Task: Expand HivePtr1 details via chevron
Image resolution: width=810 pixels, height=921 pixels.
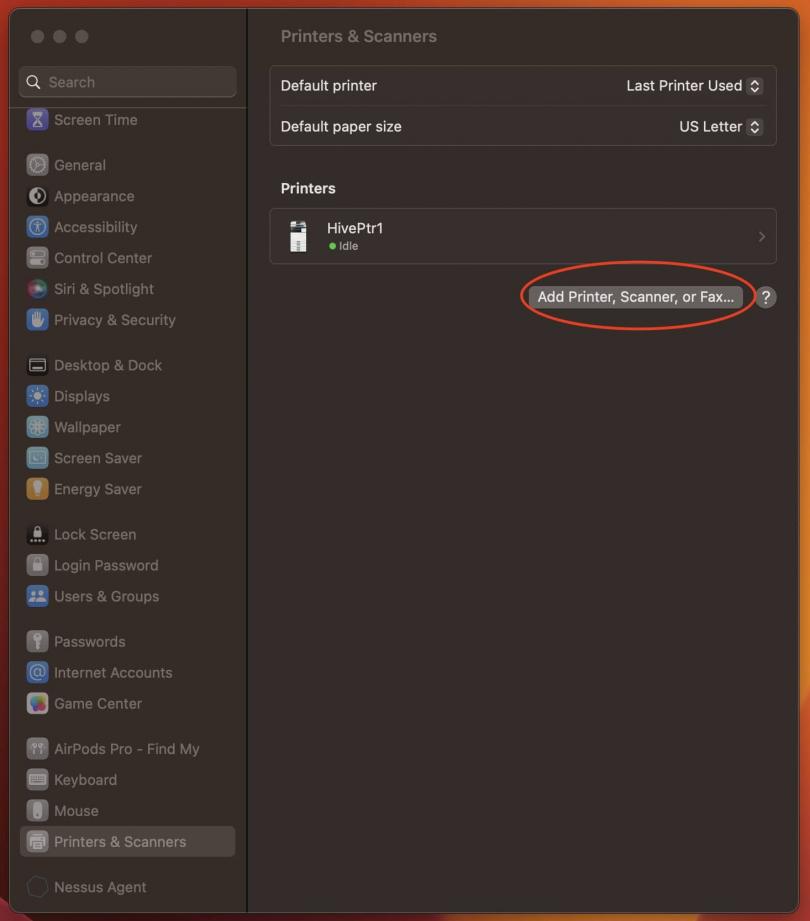Action: click(762, 237)
